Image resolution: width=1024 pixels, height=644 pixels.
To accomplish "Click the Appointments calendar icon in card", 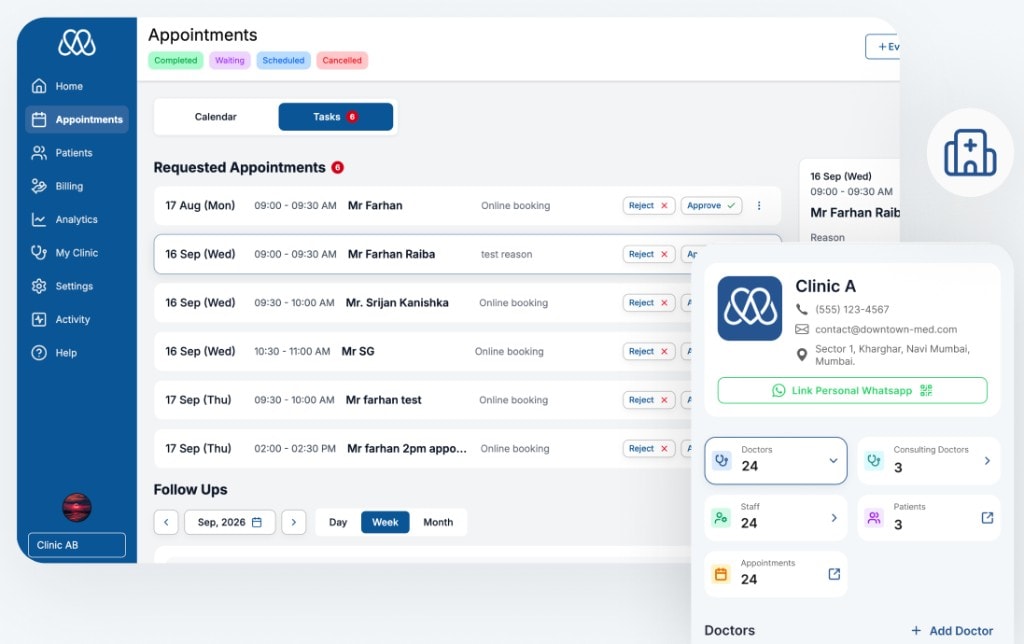I will 721,574.
